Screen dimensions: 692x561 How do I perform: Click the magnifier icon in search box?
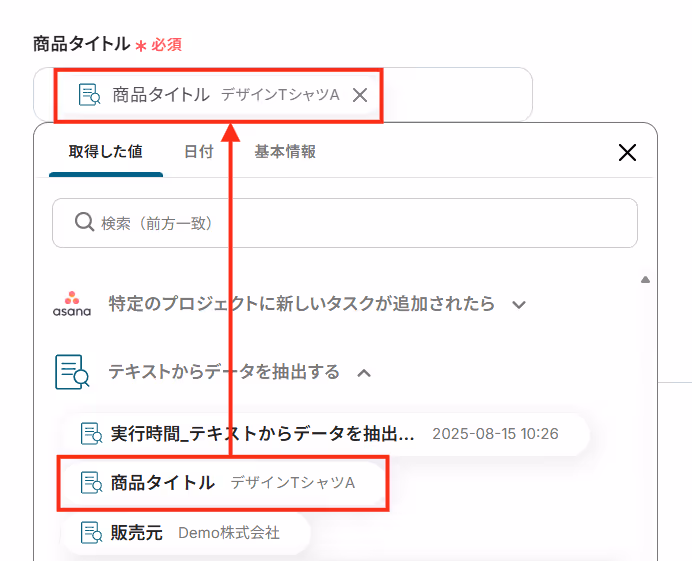(84, 222)
